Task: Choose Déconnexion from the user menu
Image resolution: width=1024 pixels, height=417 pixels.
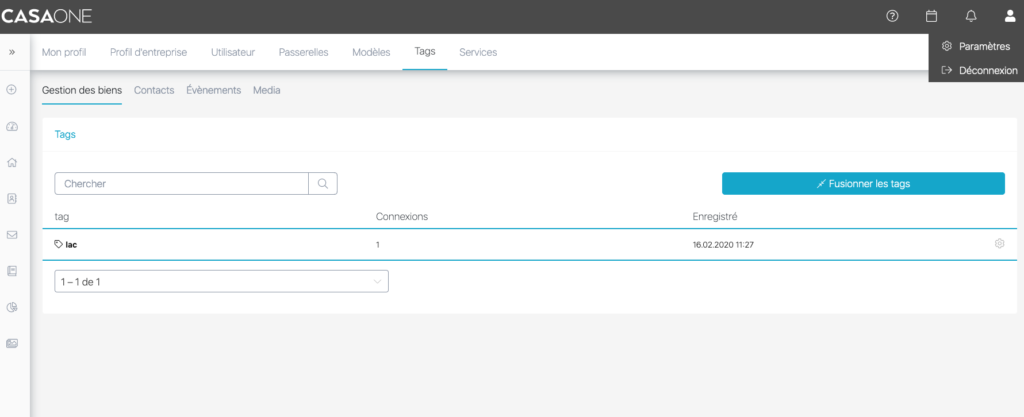Action: point(979,71)
